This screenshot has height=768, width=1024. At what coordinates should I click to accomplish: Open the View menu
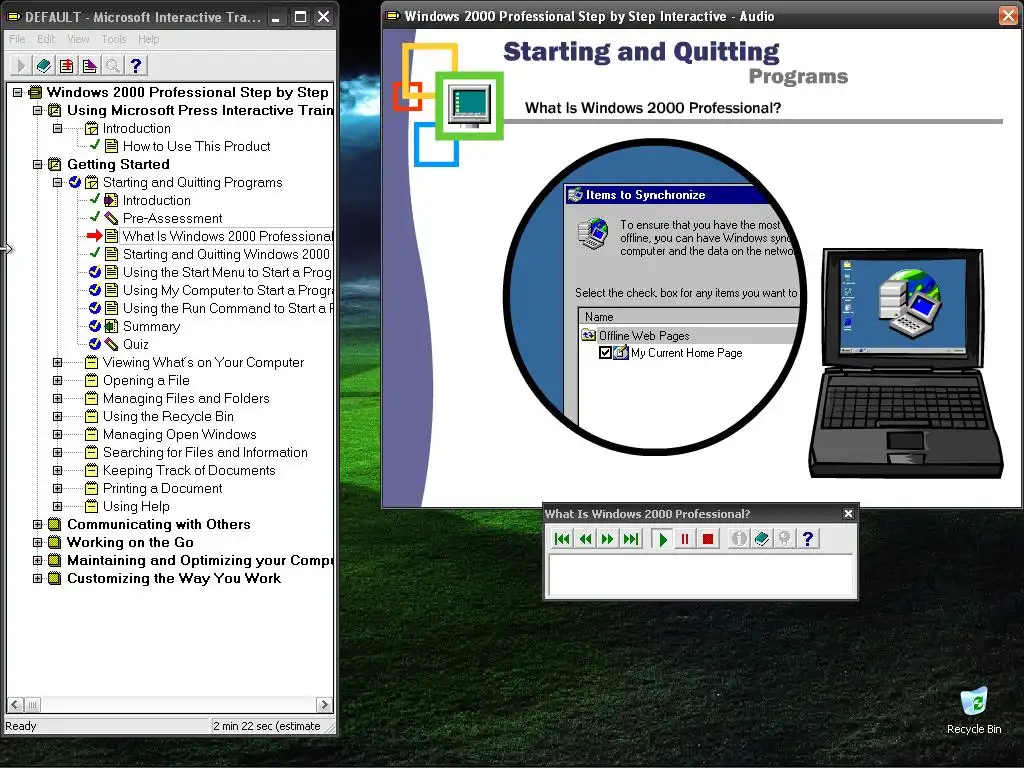(78, 39)
